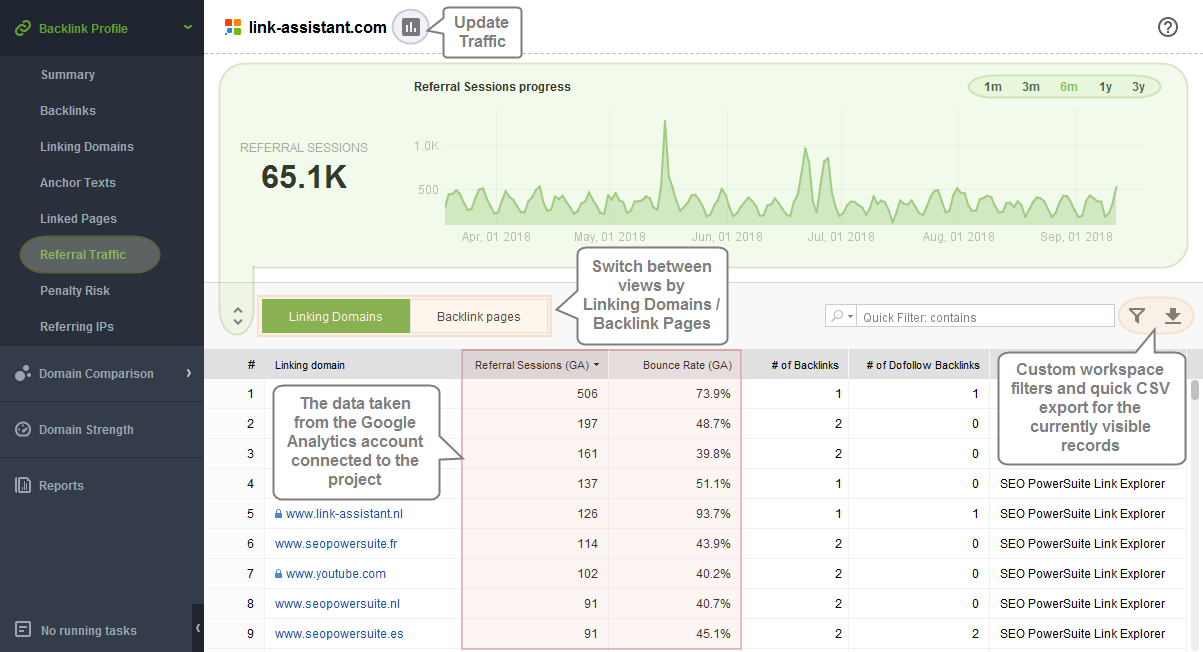Image resolution: width=1203 pixels, height=652 pixels.
Task: Select the 3m time range
Action: [x=1031, y=87]
